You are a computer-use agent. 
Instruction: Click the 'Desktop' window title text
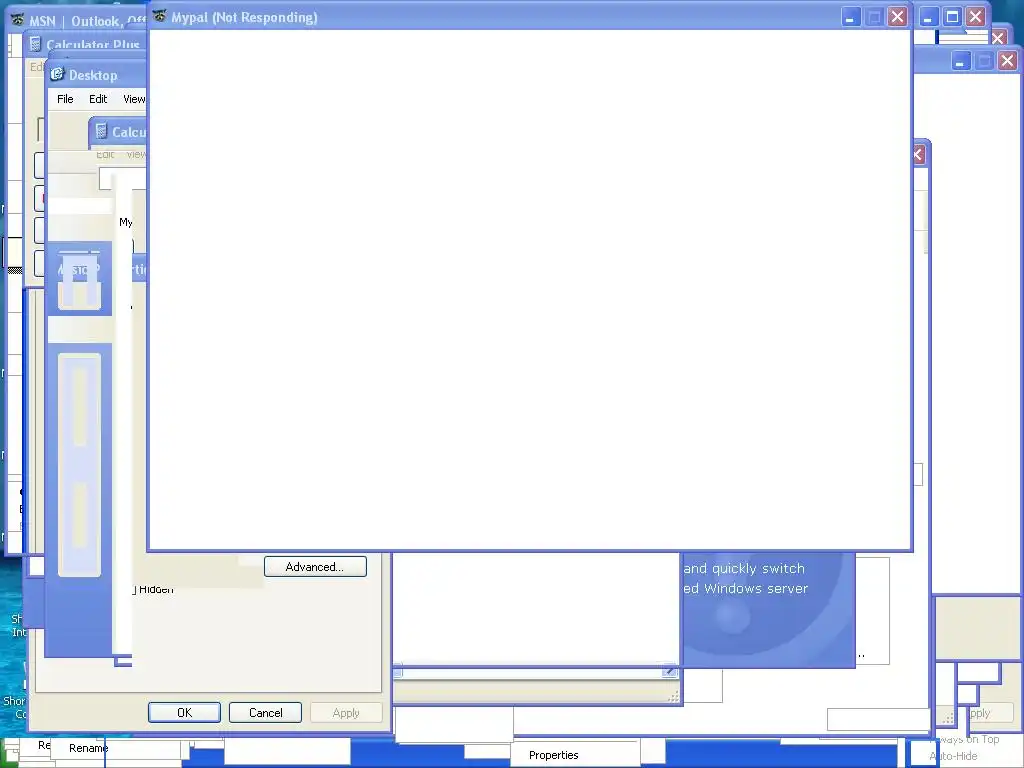(93, 75)
